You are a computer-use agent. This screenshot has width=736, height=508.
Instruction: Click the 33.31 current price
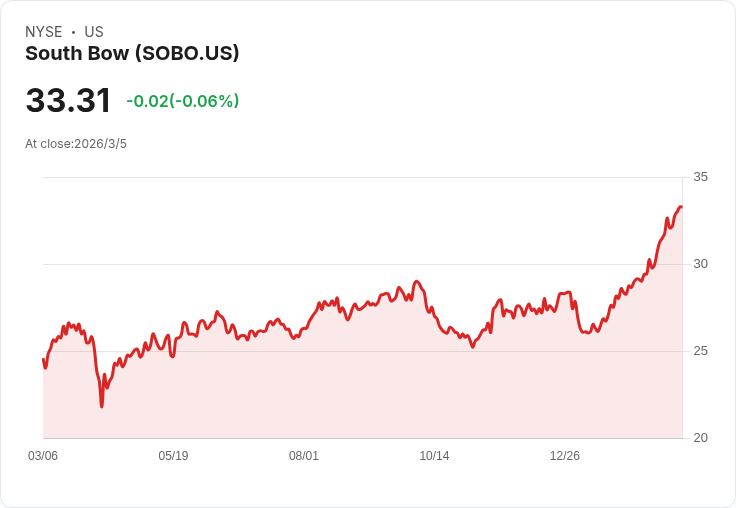tap(68, 101)
